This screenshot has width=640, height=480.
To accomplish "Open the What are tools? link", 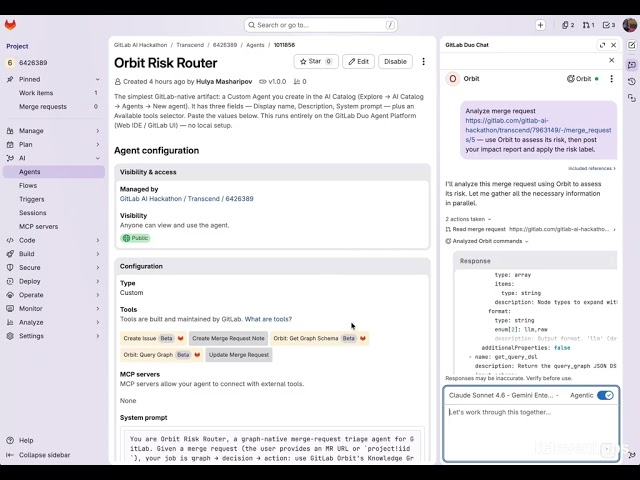I will [x=268, y=319].
